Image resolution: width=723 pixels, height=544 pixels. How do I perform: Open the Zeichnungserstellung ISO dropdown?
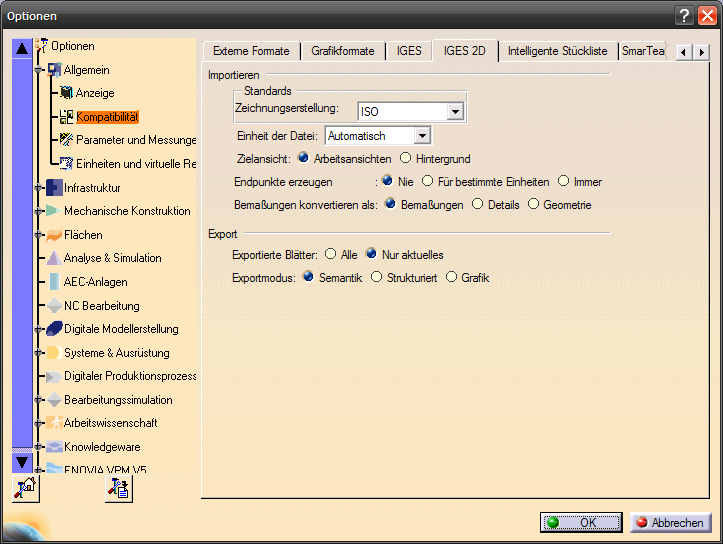455,112
